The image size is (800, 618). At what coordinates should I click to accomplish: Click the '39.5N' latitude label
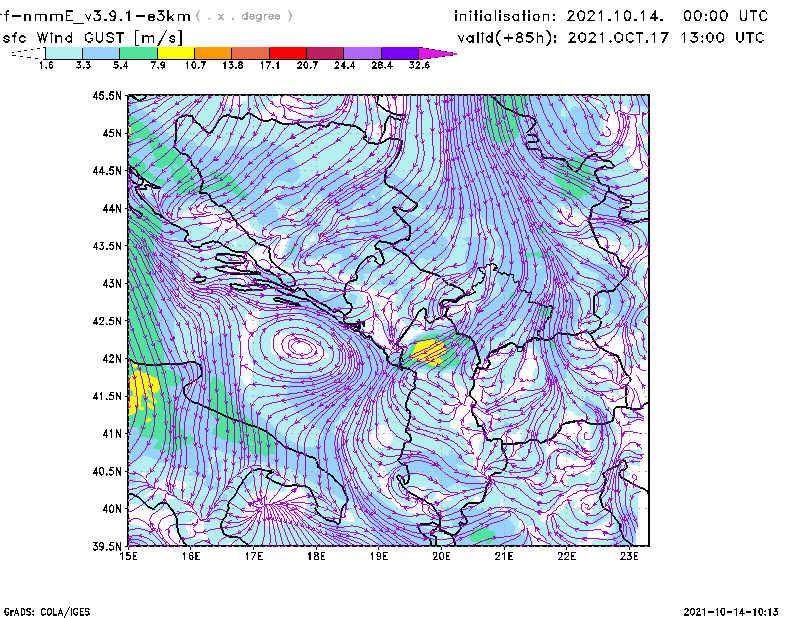tap(107, 547)
